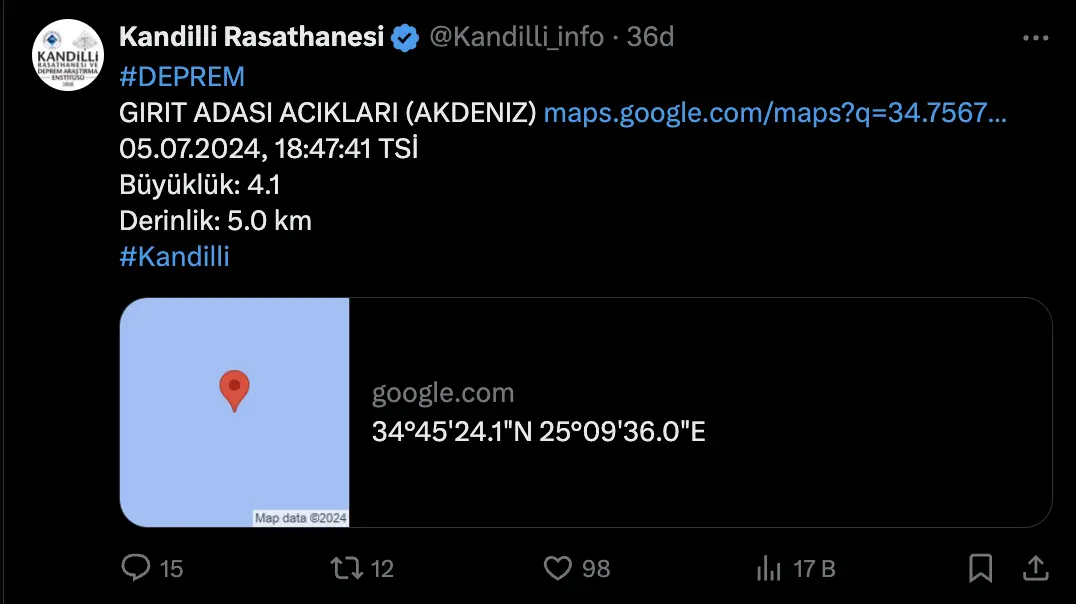This screenshot has width=1076, height=604.
Task: Open the #Kandilli hashtag
Action: (x=174, y=256)
